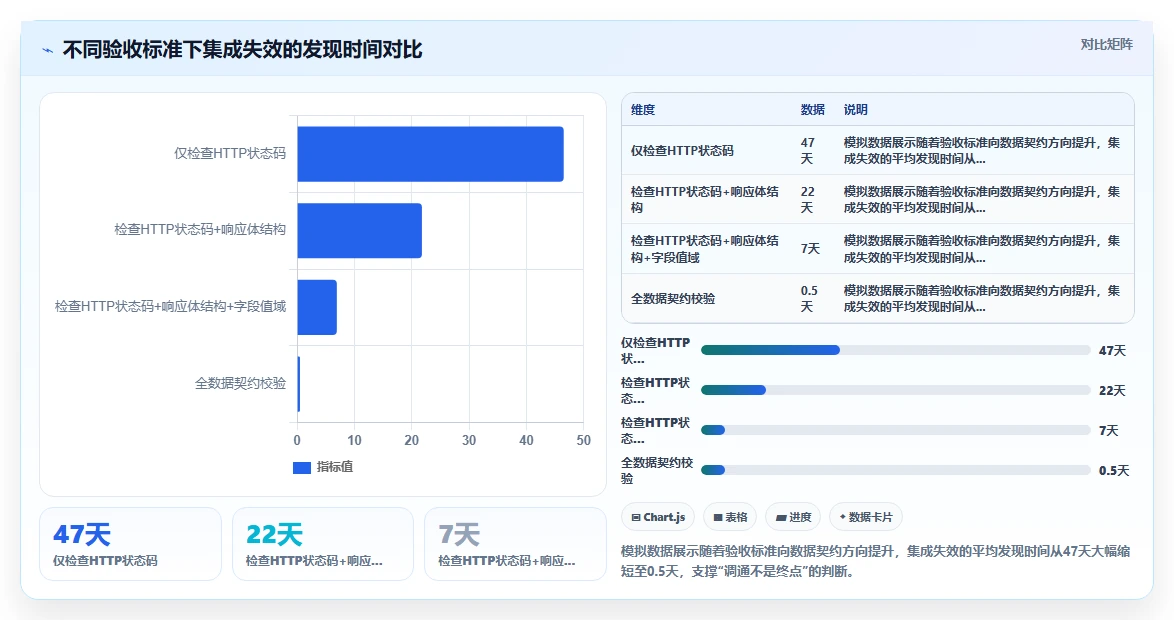
Task: Click the x-axis tick 20
Action: click(x=411, y=440)
